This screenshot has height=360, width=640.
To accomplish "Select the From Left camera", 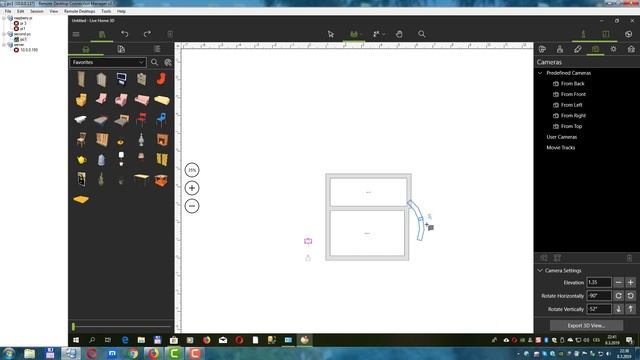I will point(571,105).
